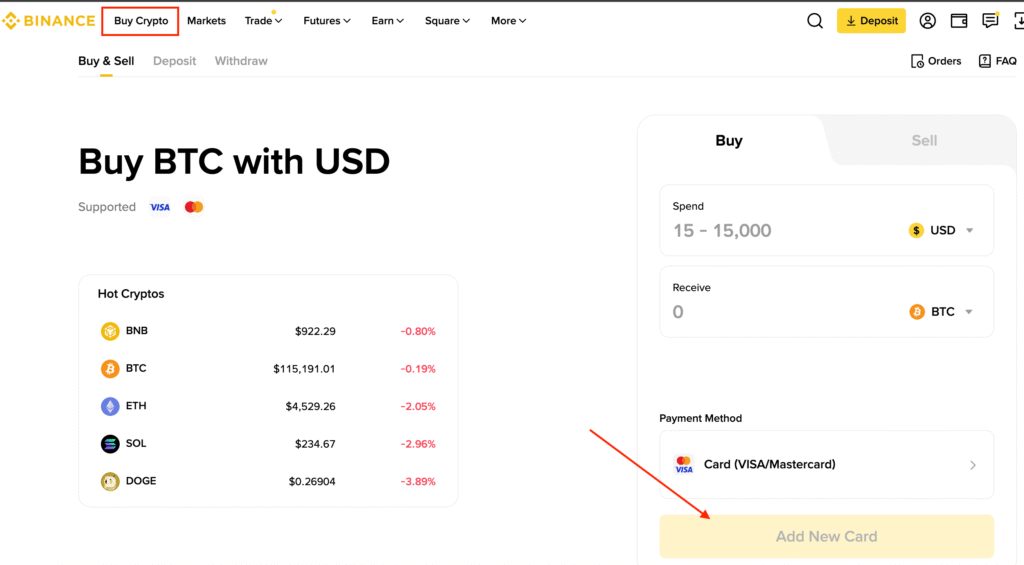Click the ETH price $4,529.26
Screen dimensions: 1024x565
(x=310, y=406)
